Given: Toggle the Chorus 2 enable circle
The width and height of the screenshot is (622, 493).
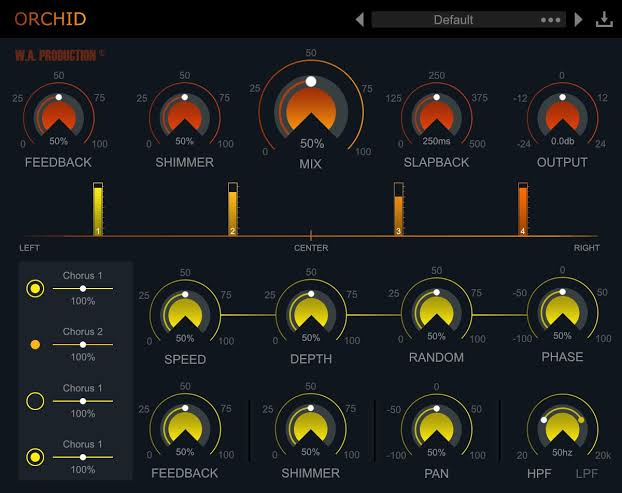Looking at the screenshot, I should tap(35, 345).
